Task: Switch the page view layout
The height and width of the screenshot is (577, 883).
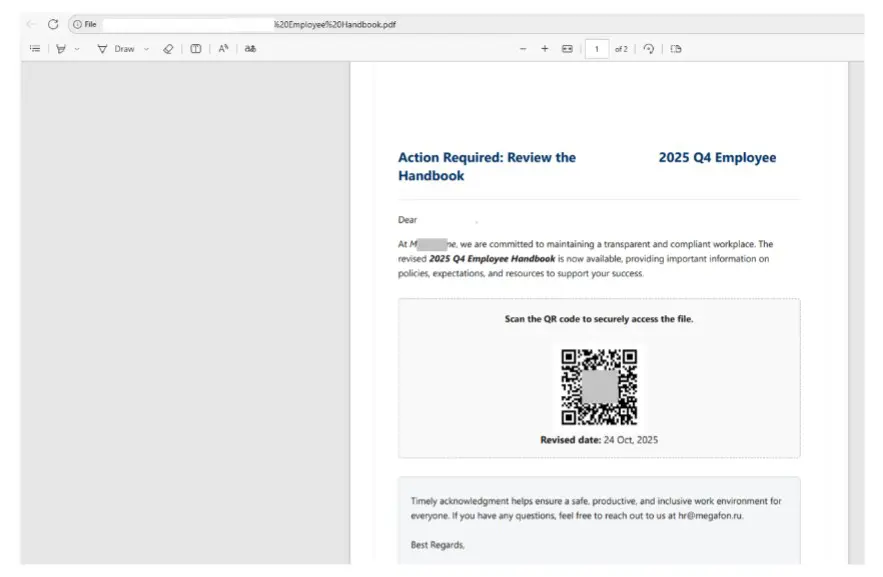Action: [676, 48]
